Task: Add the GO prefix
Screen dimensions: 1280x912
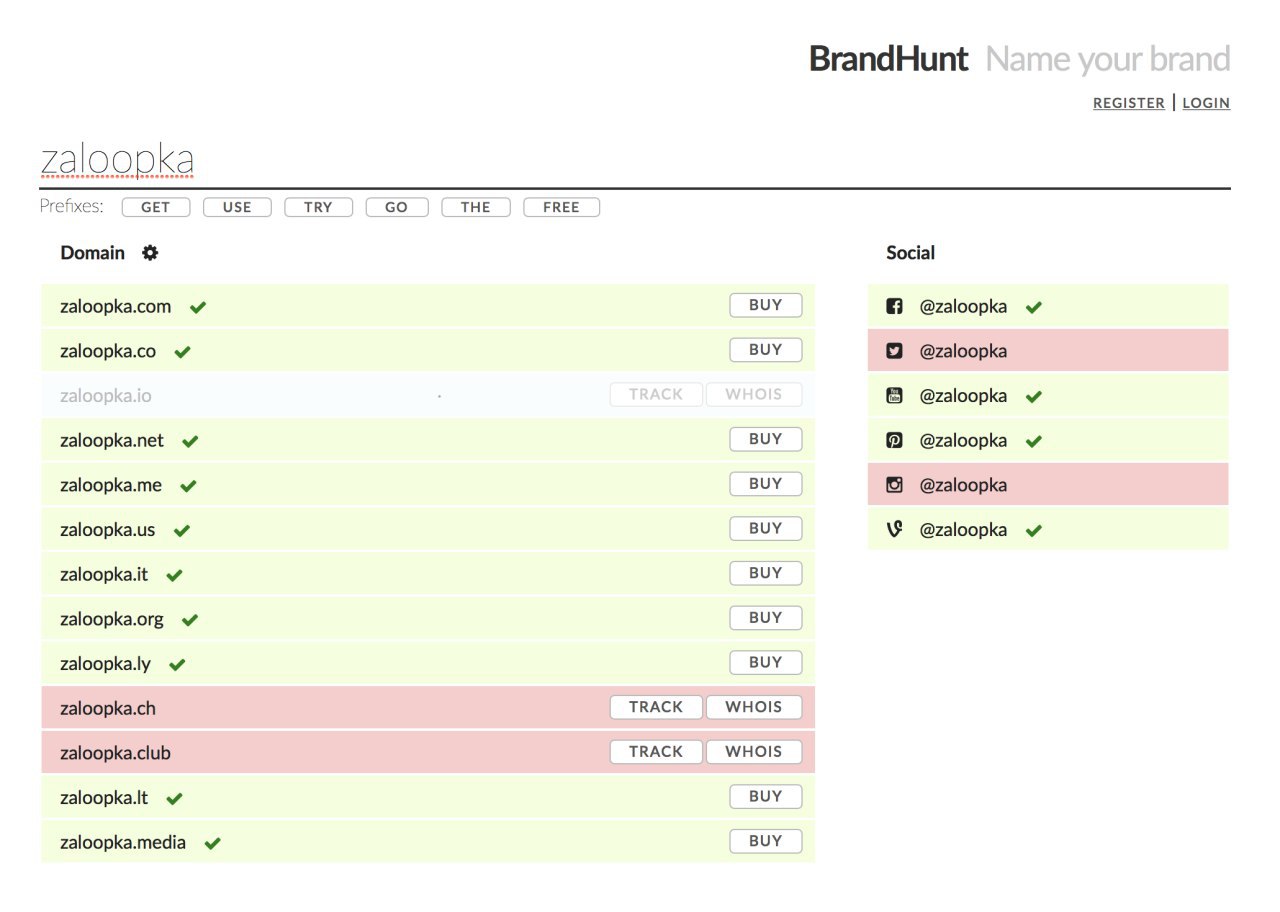Action: [397, 207]
